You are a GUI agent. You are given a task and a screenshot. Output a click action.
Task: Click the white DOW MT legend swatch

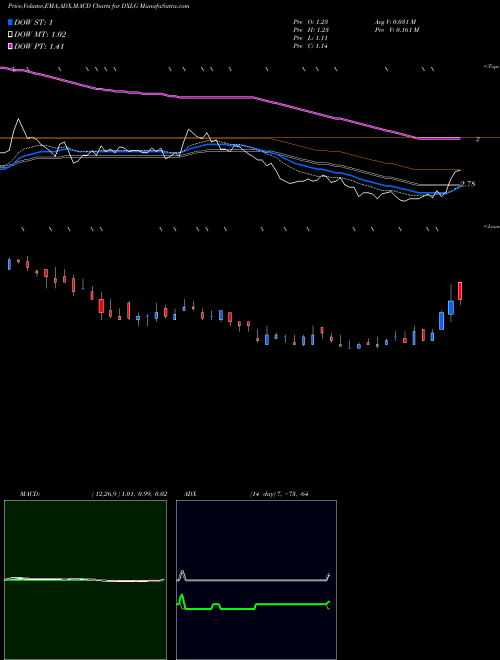click(x=10, y=35)
